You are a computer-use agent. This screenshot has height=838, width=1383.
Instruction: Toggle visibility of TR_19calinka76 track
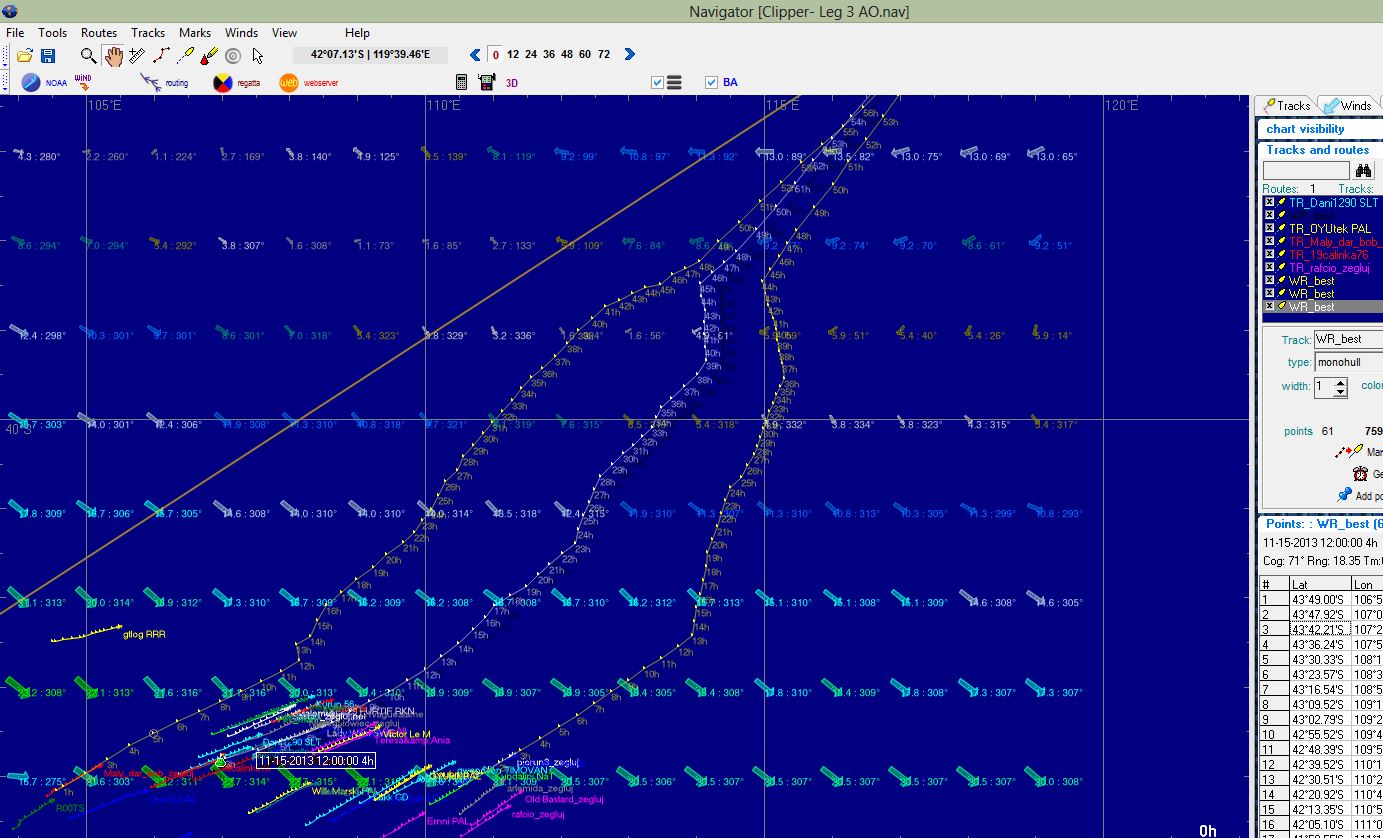coord(1269,254)
